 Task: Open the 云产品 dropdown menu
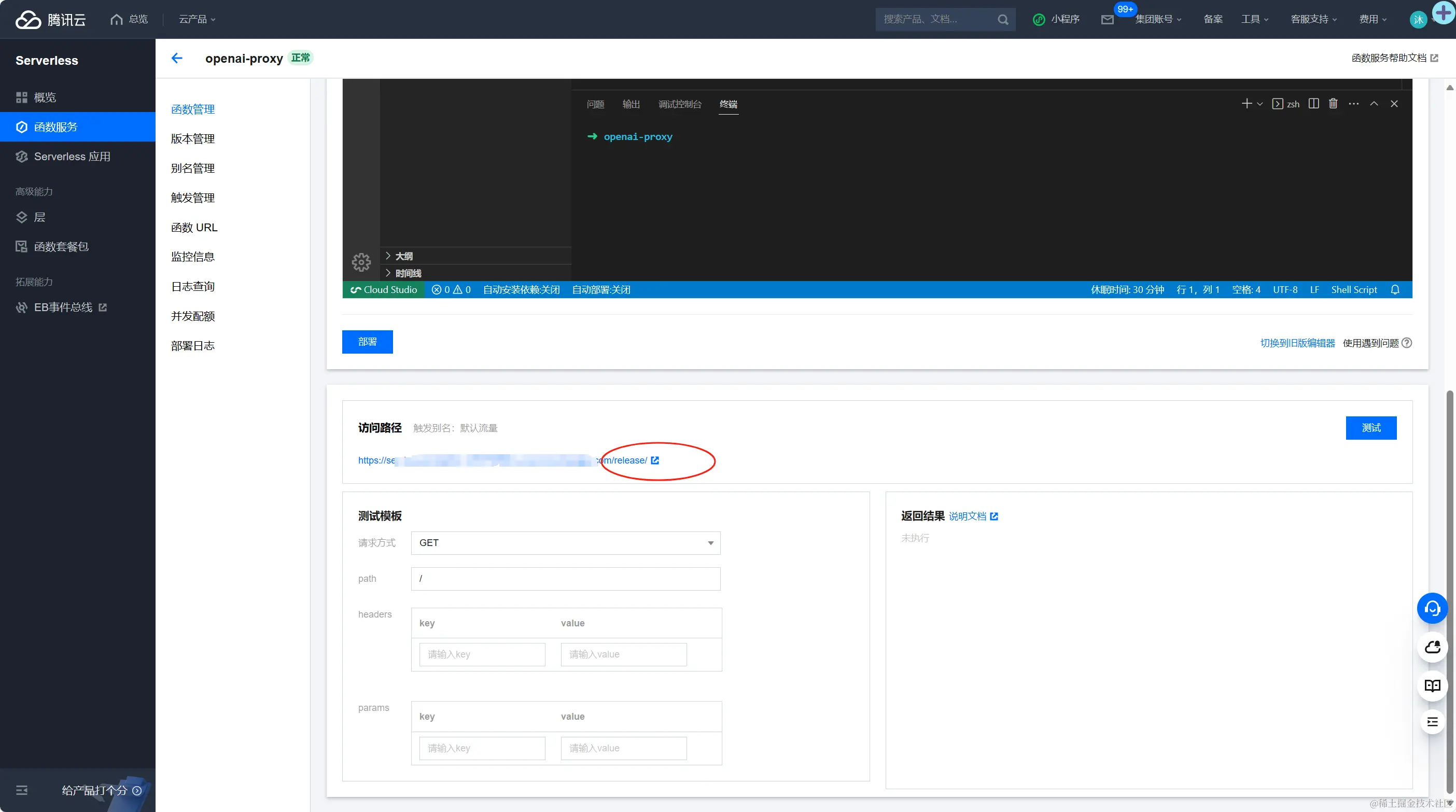(197, 19)
